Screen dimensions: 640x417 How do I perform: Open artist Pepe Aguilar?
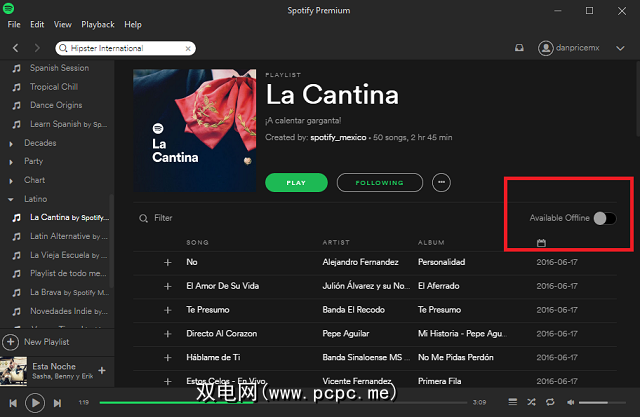click(x=346, y=333)
